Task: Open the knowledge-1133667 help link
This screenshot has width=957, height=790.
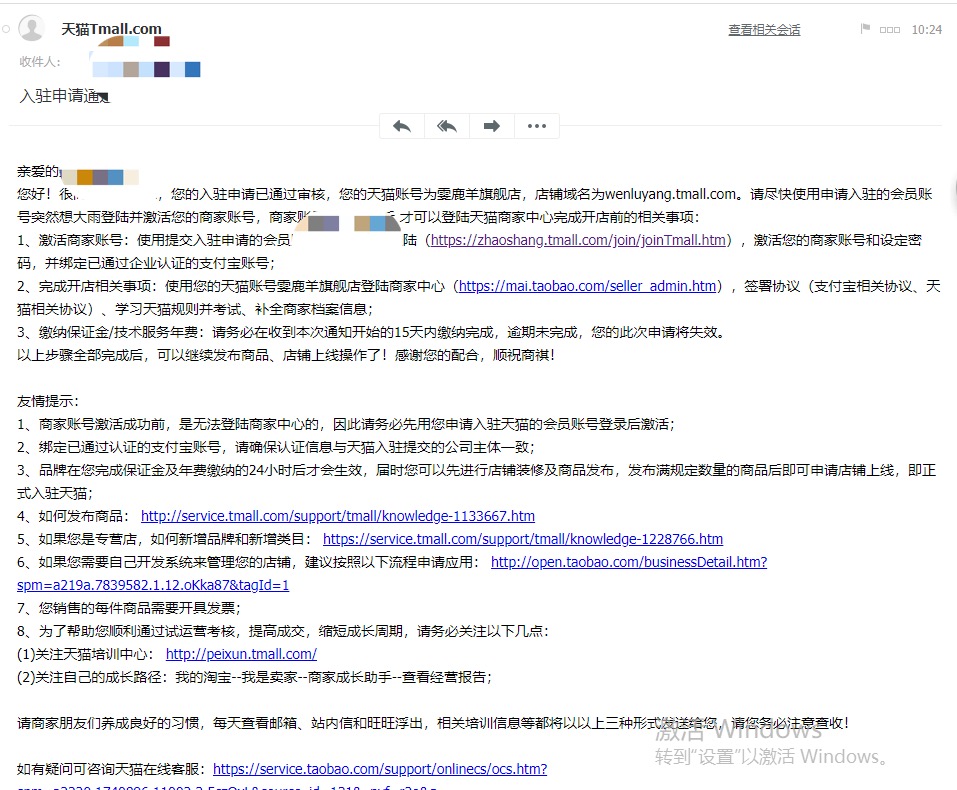Action: (338, 516)
